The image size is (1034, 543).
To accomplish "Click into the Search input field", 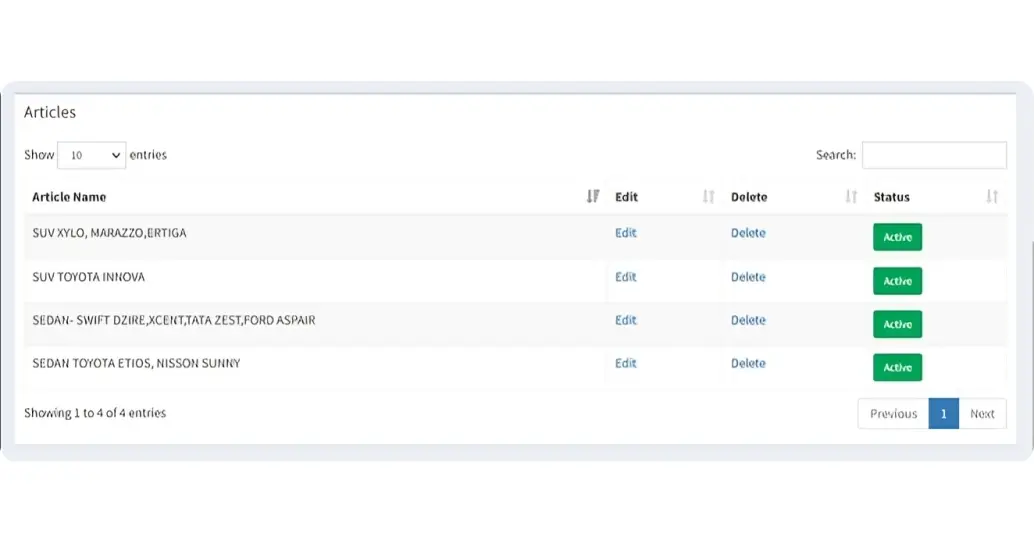I will click(934, 155).
